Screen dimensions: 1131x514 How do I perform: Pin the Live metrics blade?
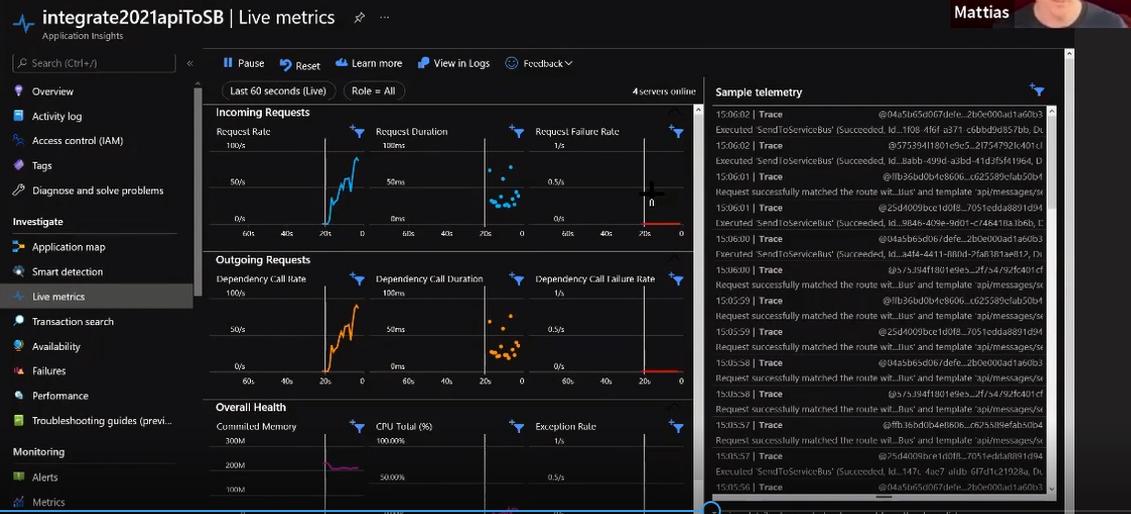coord(359,18)
